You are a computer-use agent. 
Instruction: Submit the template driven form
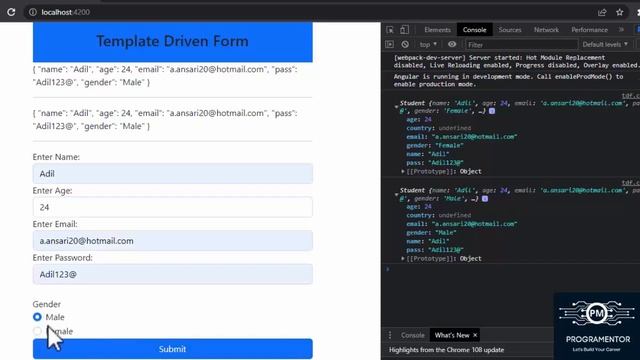[173, 349]
